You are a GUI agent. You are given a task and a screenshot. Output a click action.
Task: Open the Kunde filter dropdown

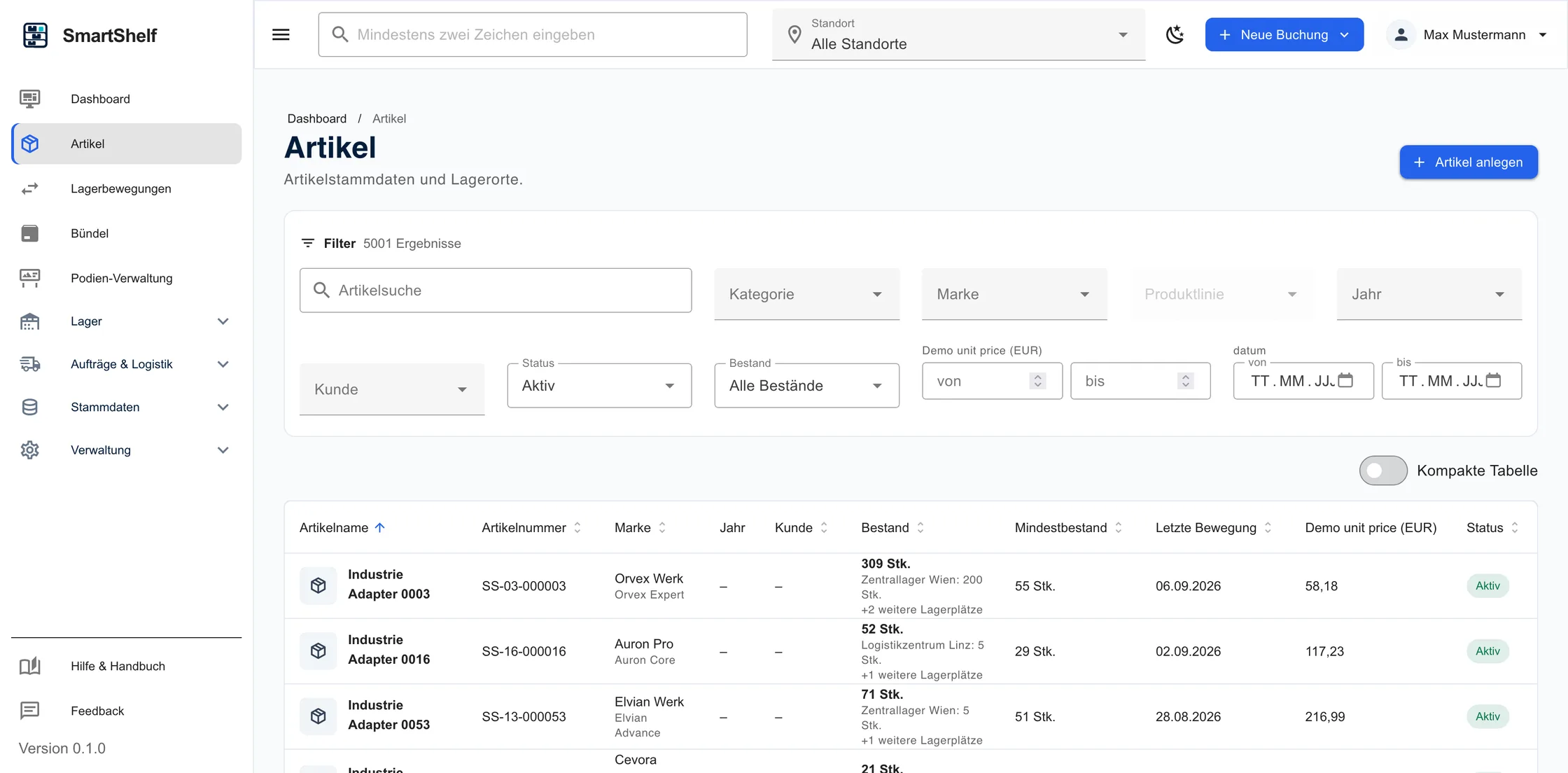coord(392,389)
